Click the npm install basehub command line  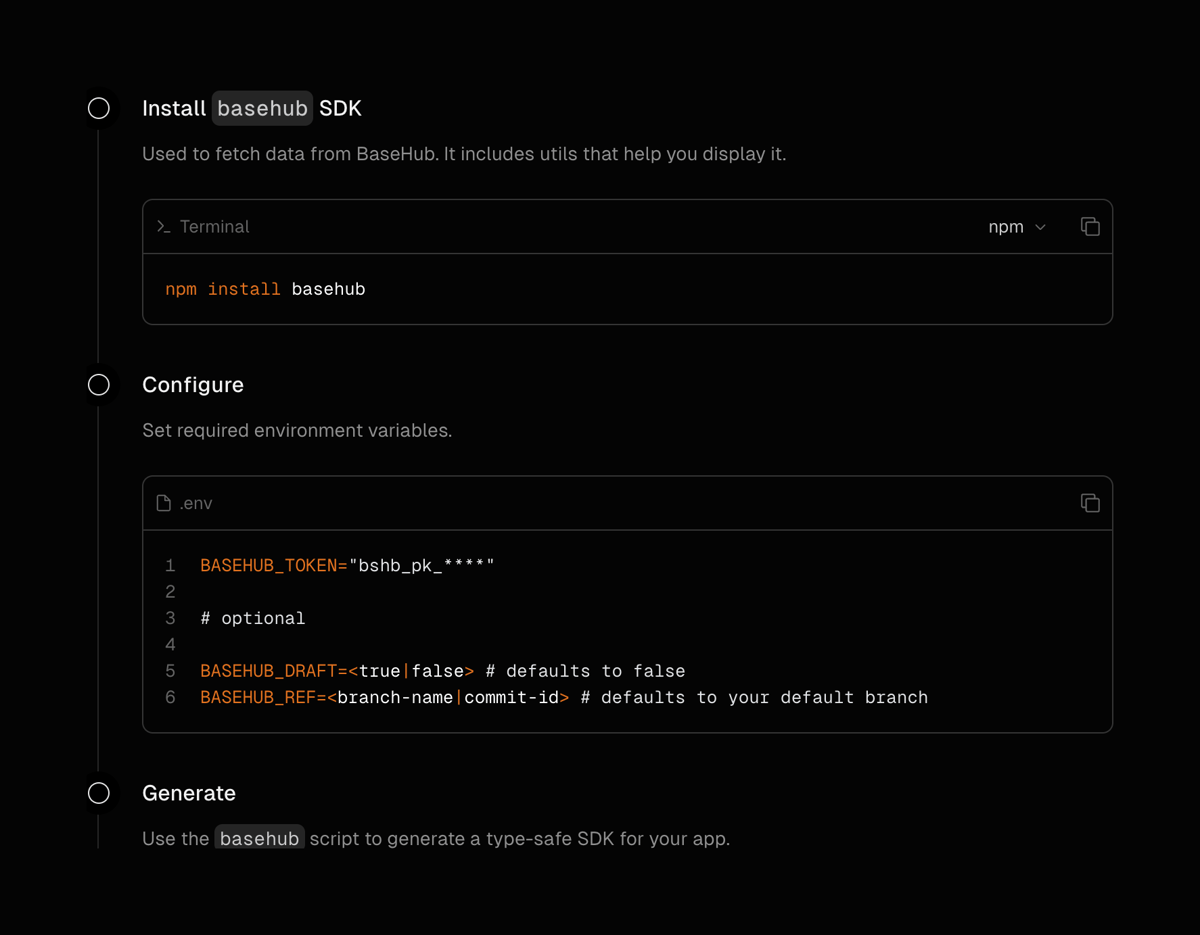tap(265, 288)
